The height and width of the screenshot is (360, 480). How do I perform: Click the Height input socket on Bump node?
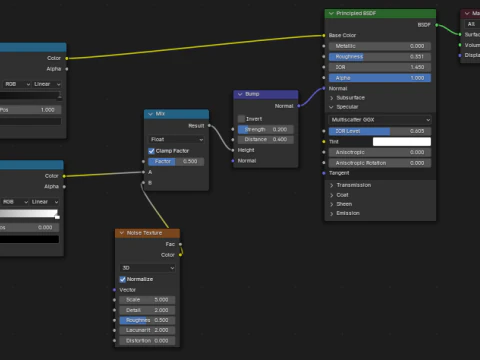click(x=233, y=150)
